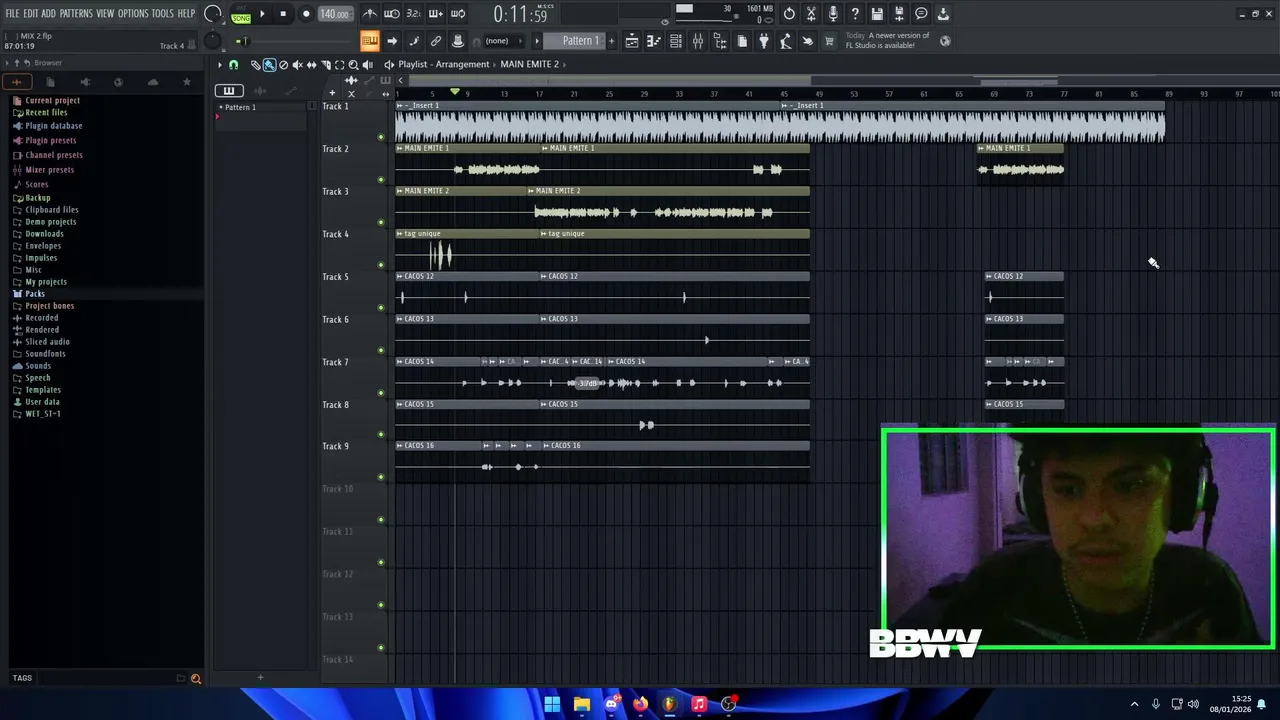
Task: Mute Track 4 green light
Action: coord(381,265)
